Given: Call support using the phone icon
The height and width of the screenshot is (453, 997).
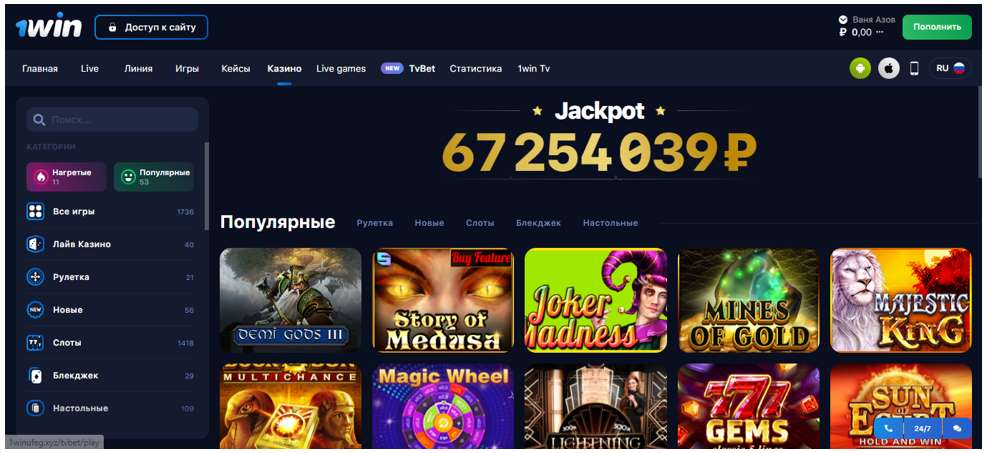Looking at the screenshot, I should pos(889,429).
